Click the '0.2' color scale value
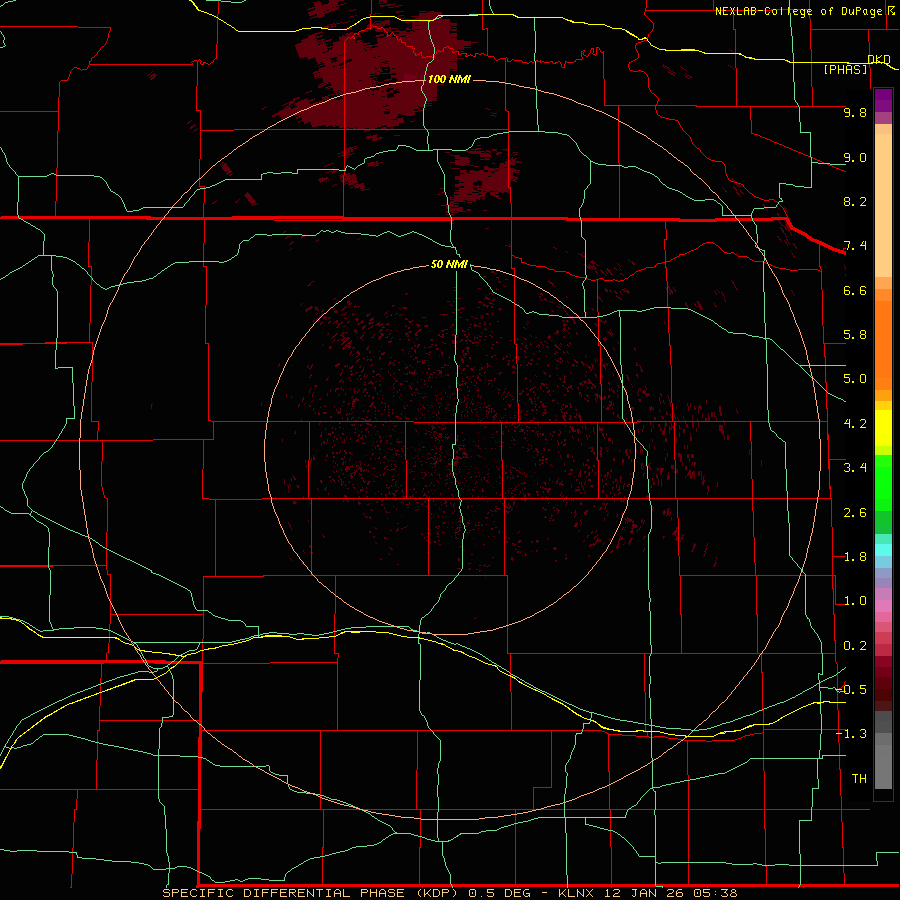The width and height of the screenshot is (900, 900). 855,646
